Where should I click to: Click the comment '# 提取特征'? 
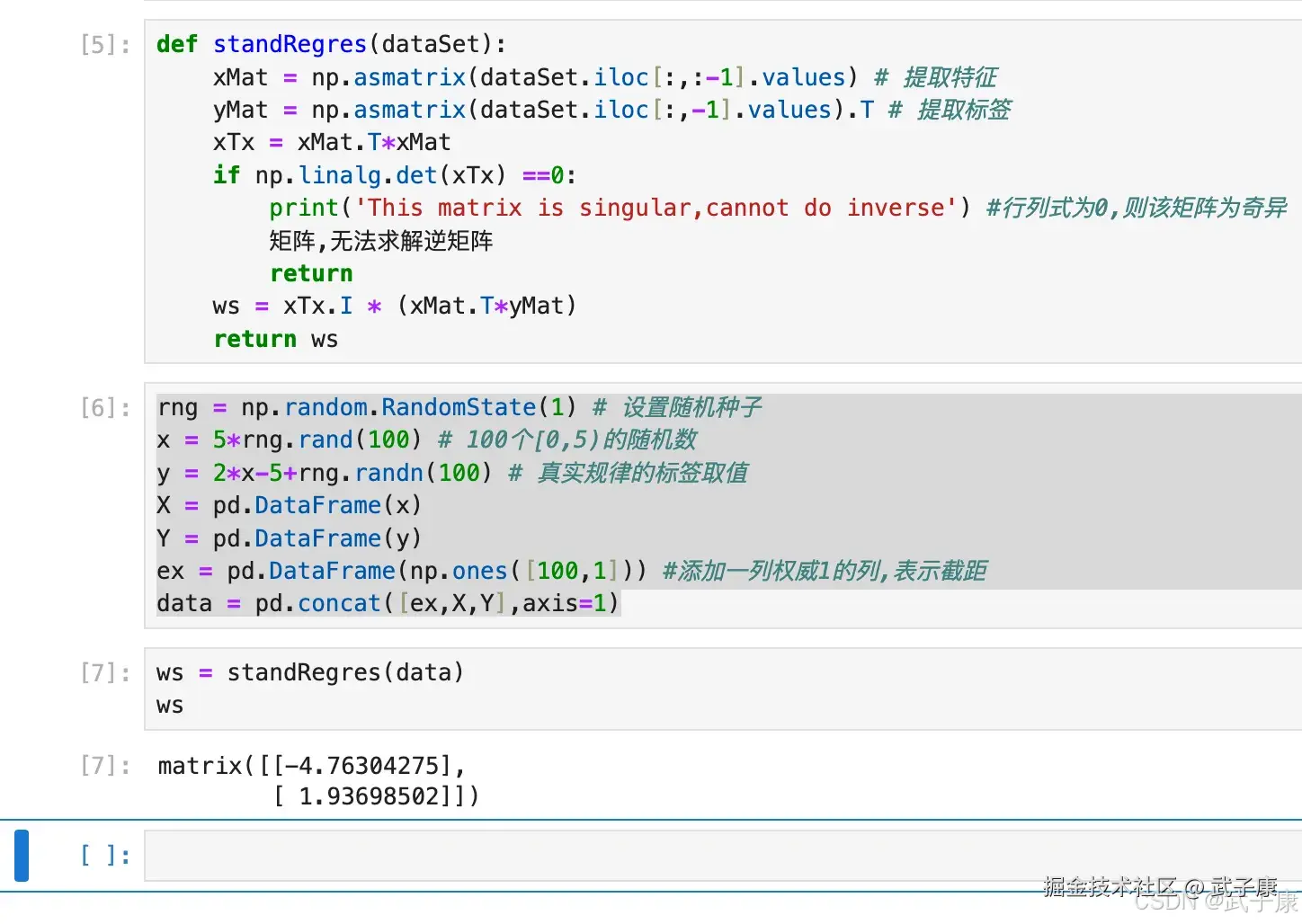tap(935, 77)
